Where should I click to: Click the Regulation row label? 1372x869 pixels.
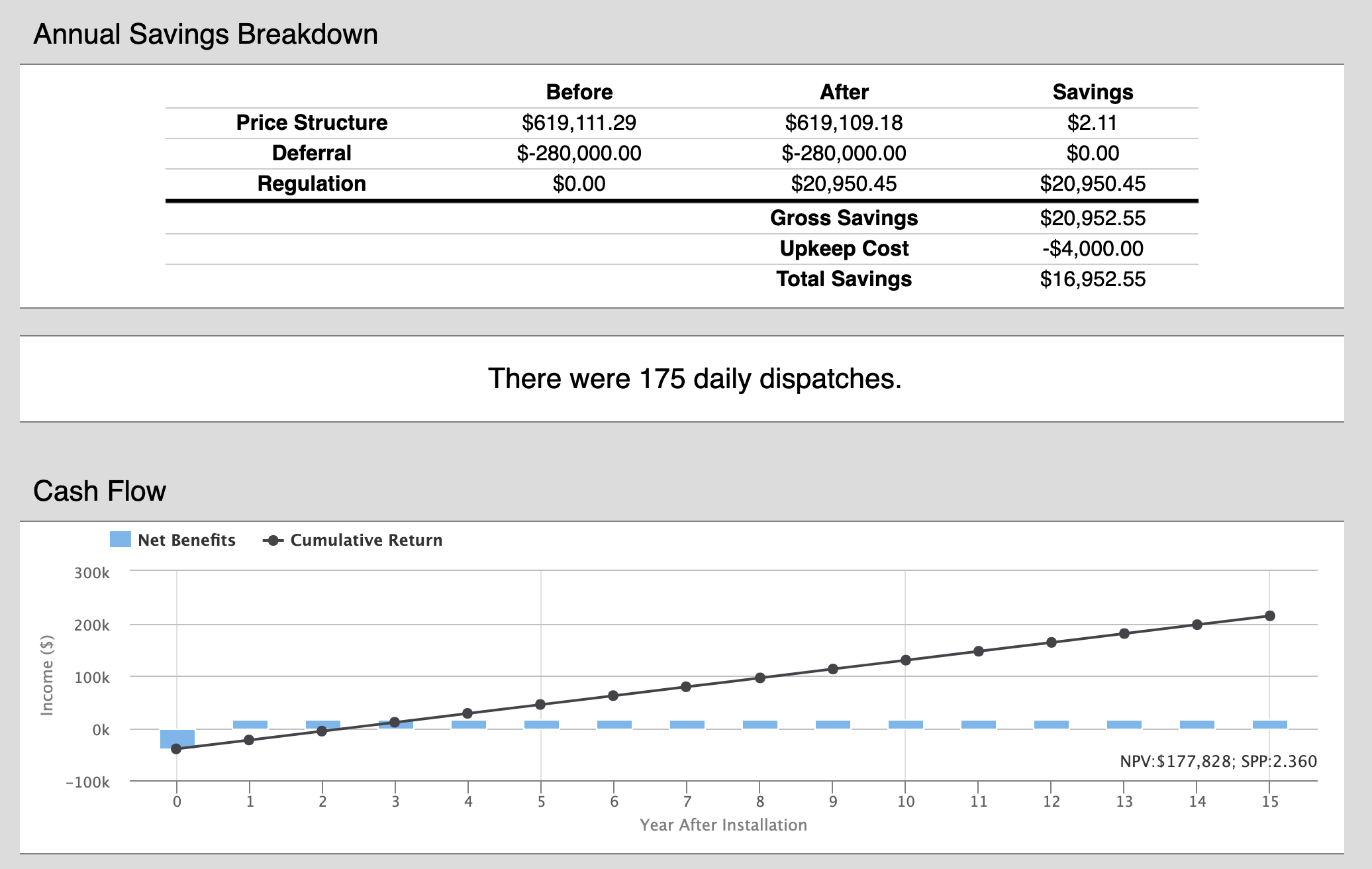click(x=311, y=183)
